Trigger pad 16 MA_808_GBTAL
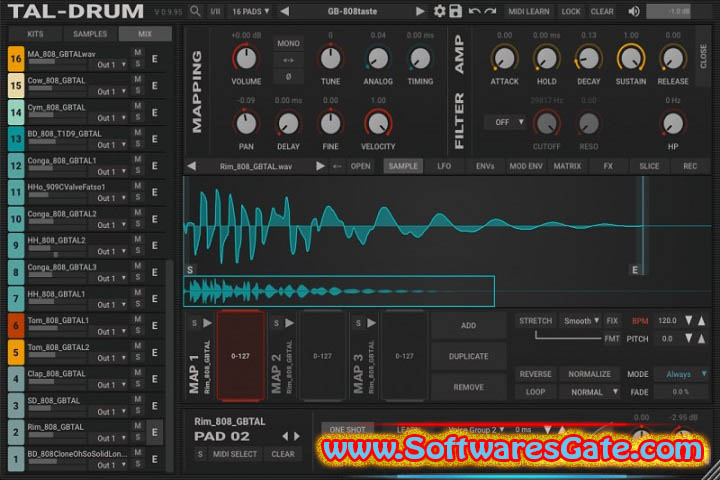Image resolution: width=720 pixels, height=480 pixels. point(16,59)
